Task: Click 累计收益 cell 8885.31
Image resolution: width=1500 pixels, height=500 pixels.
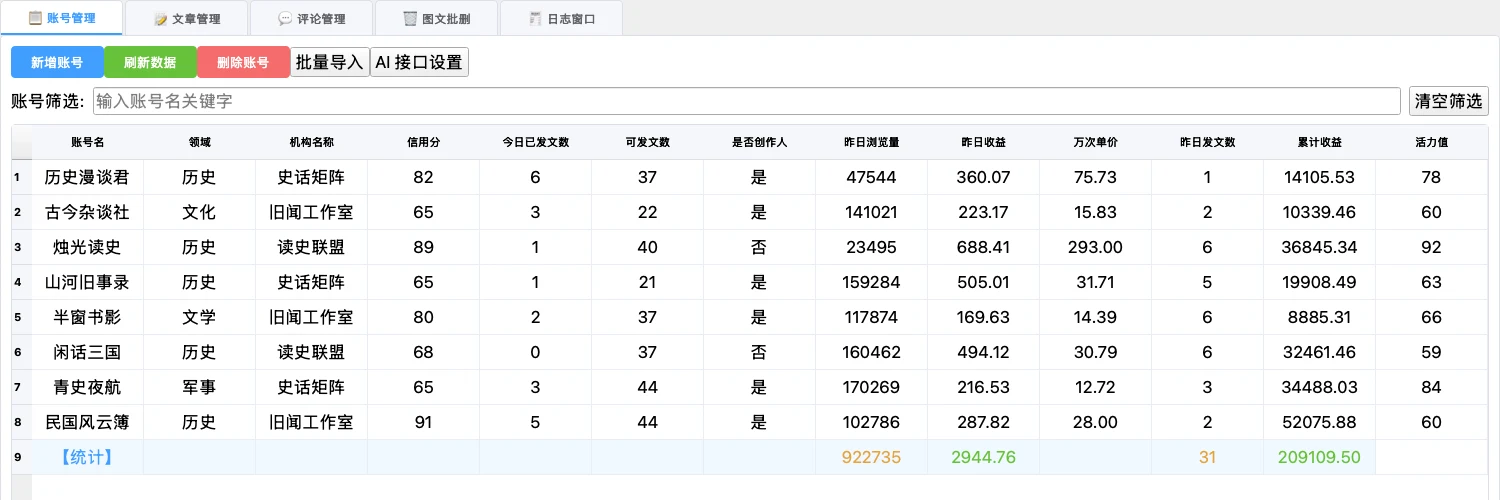Action: 1319,317
